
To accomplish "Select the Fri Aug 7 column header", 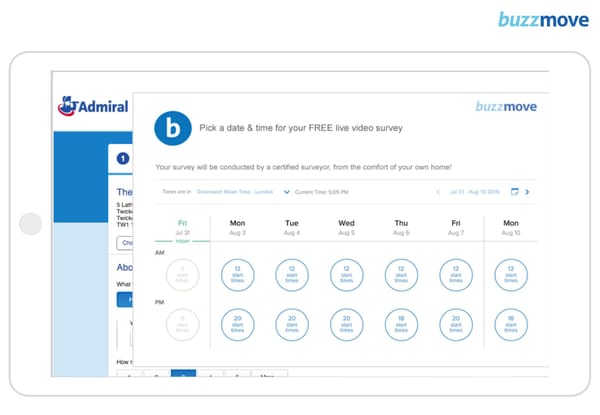I will (x=455, y=227).
